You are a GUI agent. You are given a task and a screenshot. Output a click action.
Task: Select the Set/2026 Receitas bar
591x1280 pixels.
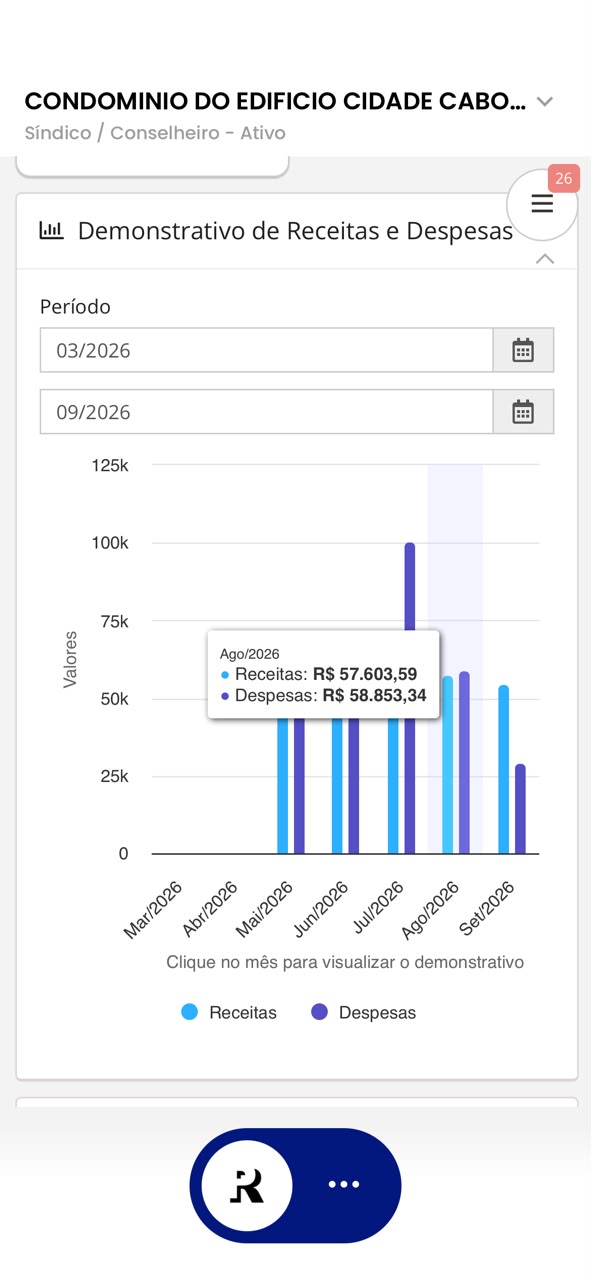504,769
